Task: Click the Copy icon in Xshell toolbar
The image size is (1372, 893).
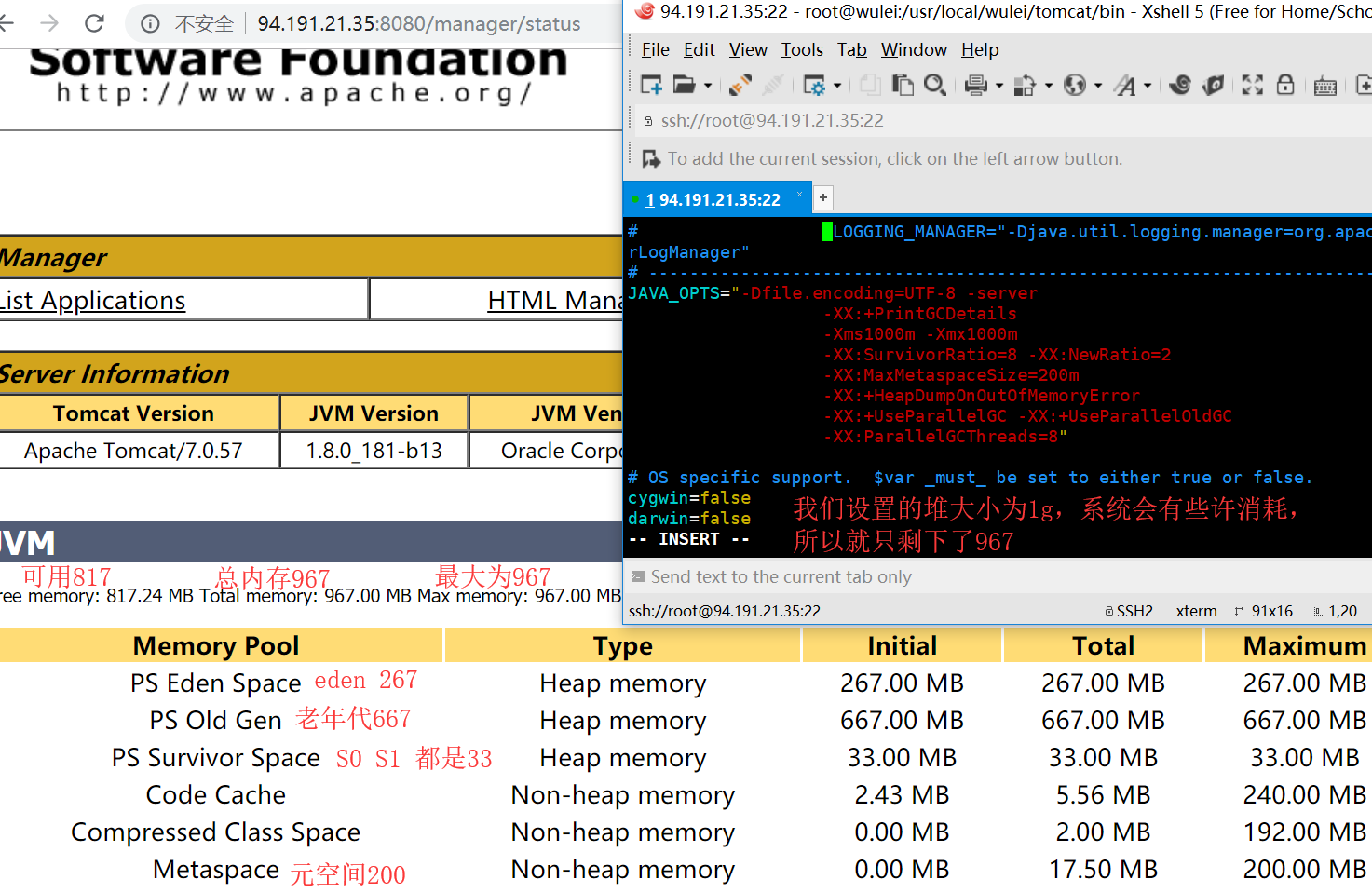Action: 870,86
